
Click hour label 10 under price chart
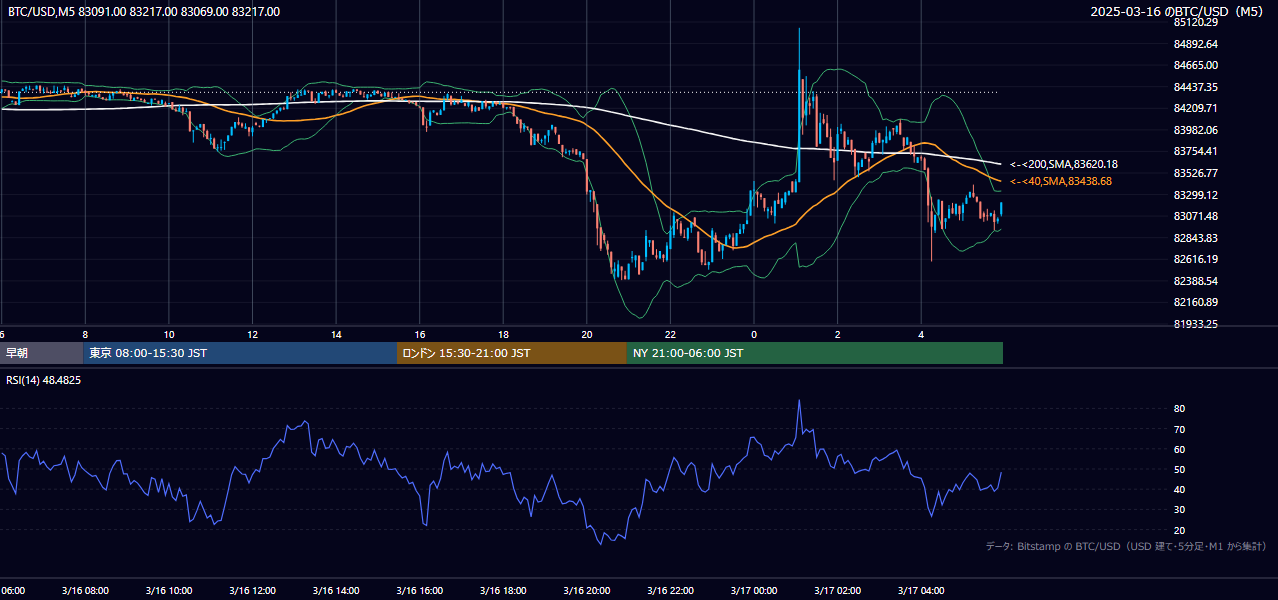click(169, 334)
